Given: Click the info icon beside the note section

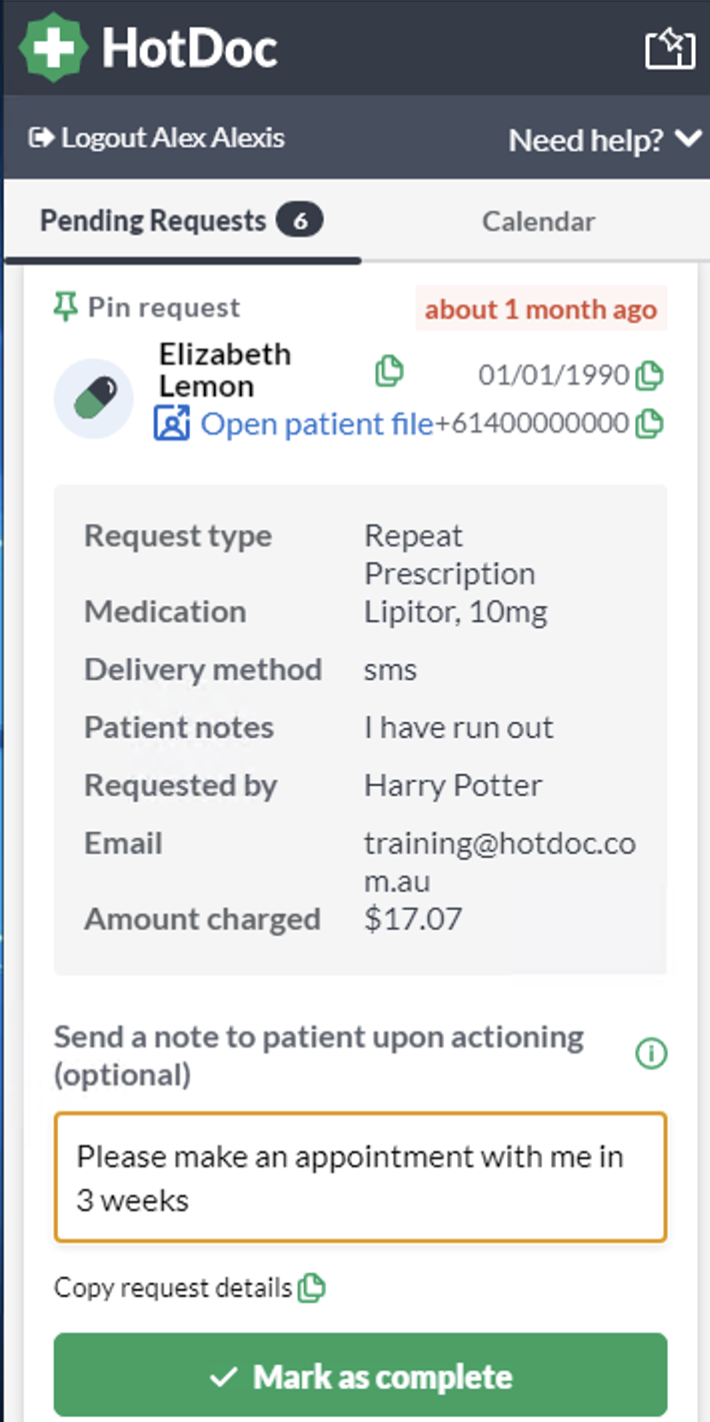Looking at the screenshot, I should [650, 1054].
